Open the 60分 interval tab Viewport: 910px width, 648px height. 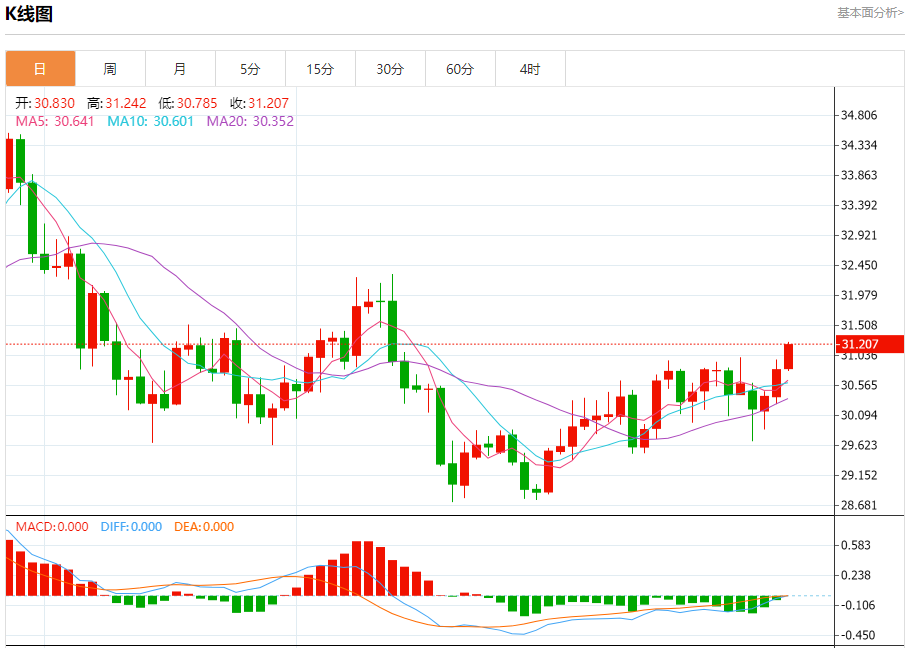(460, 68)
